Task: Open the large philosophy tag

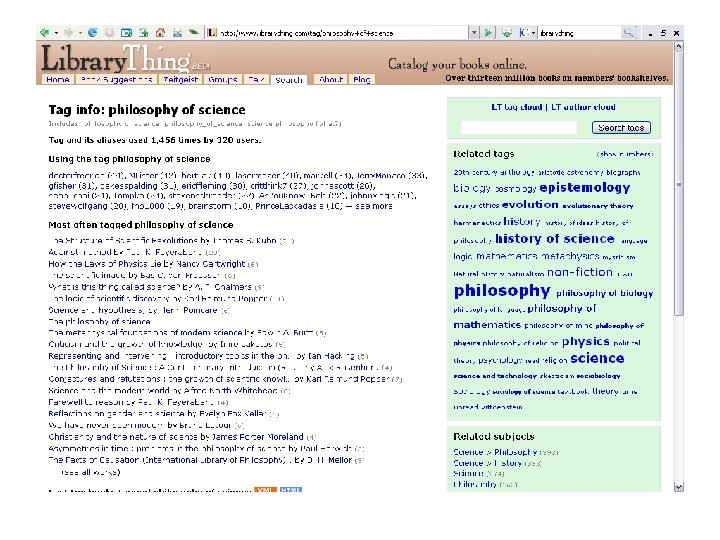Action: [x=502, y=291]
